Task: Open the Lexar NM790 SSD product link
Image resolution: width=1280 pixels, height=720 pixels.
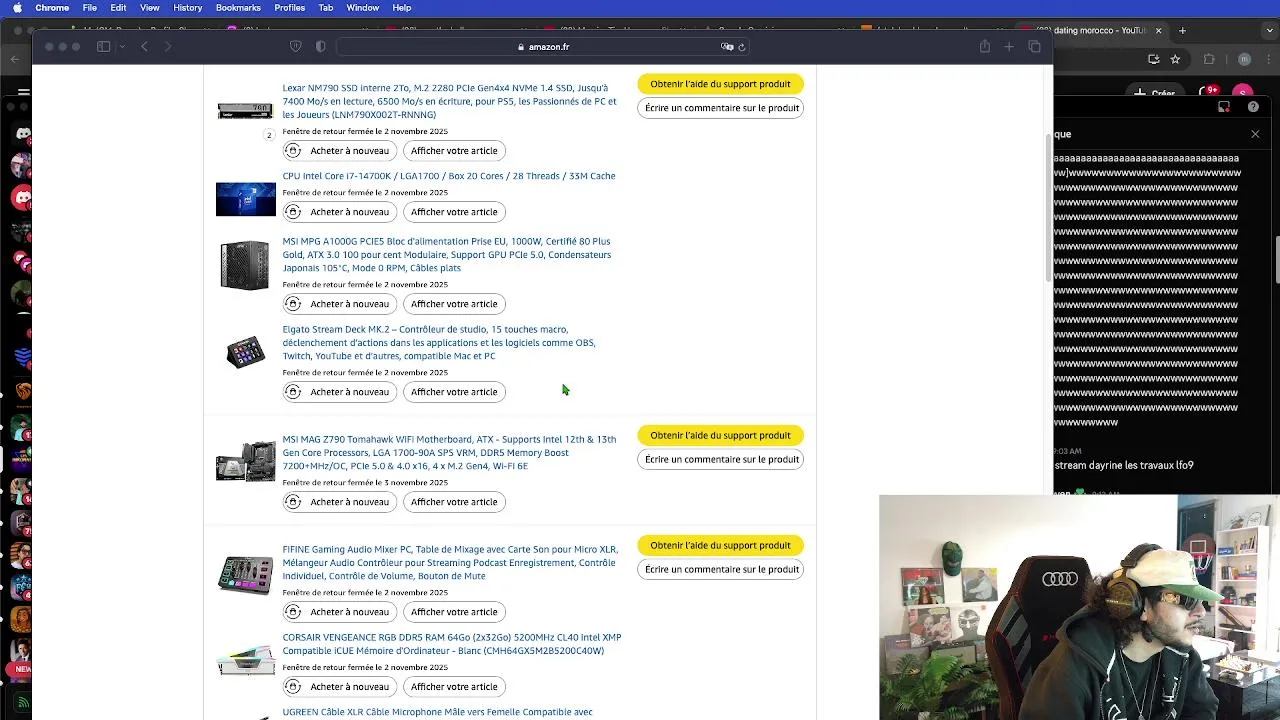Action: point(449,101)
